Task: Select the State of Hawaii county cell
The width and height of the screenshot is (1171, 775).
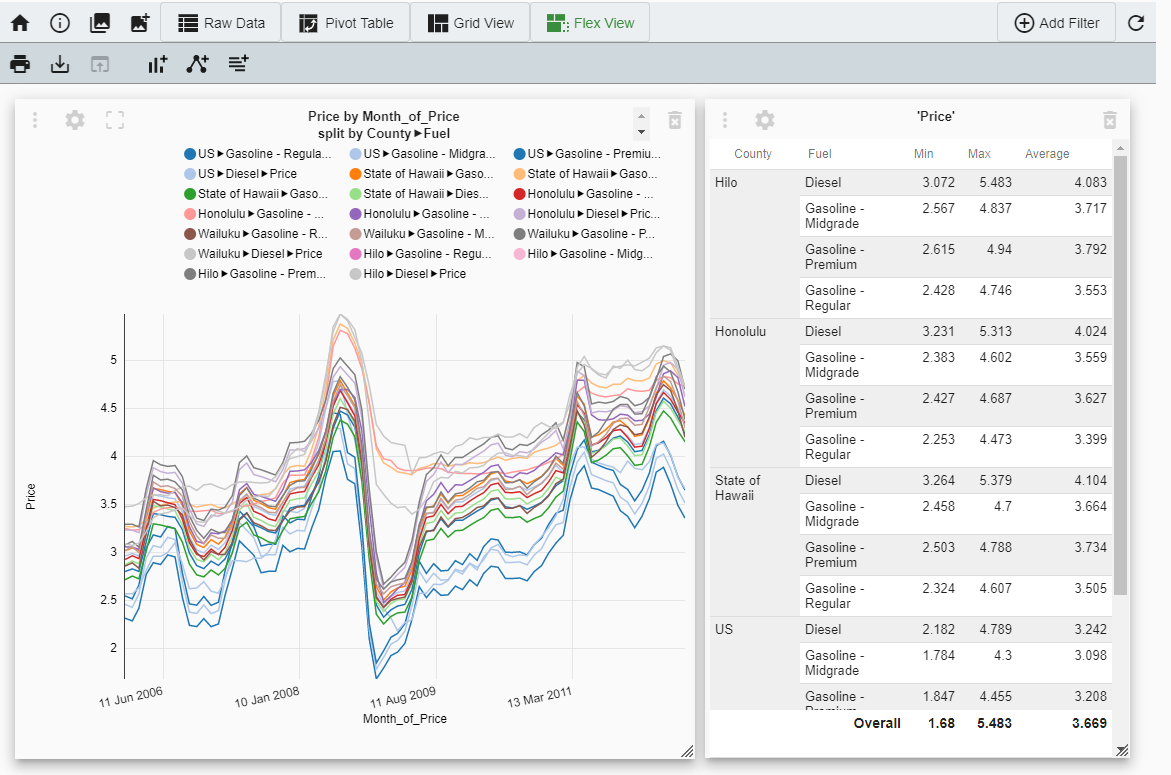Action: 754,542
